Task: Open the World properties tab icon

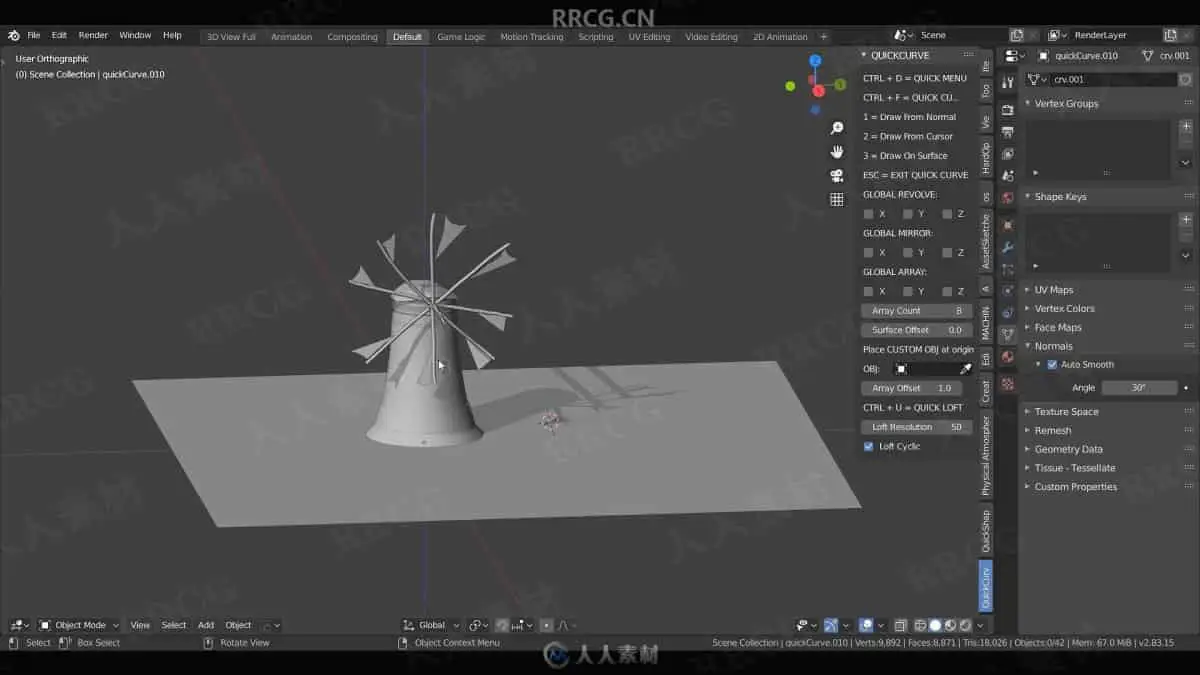Action: (x=1007, y=197)
